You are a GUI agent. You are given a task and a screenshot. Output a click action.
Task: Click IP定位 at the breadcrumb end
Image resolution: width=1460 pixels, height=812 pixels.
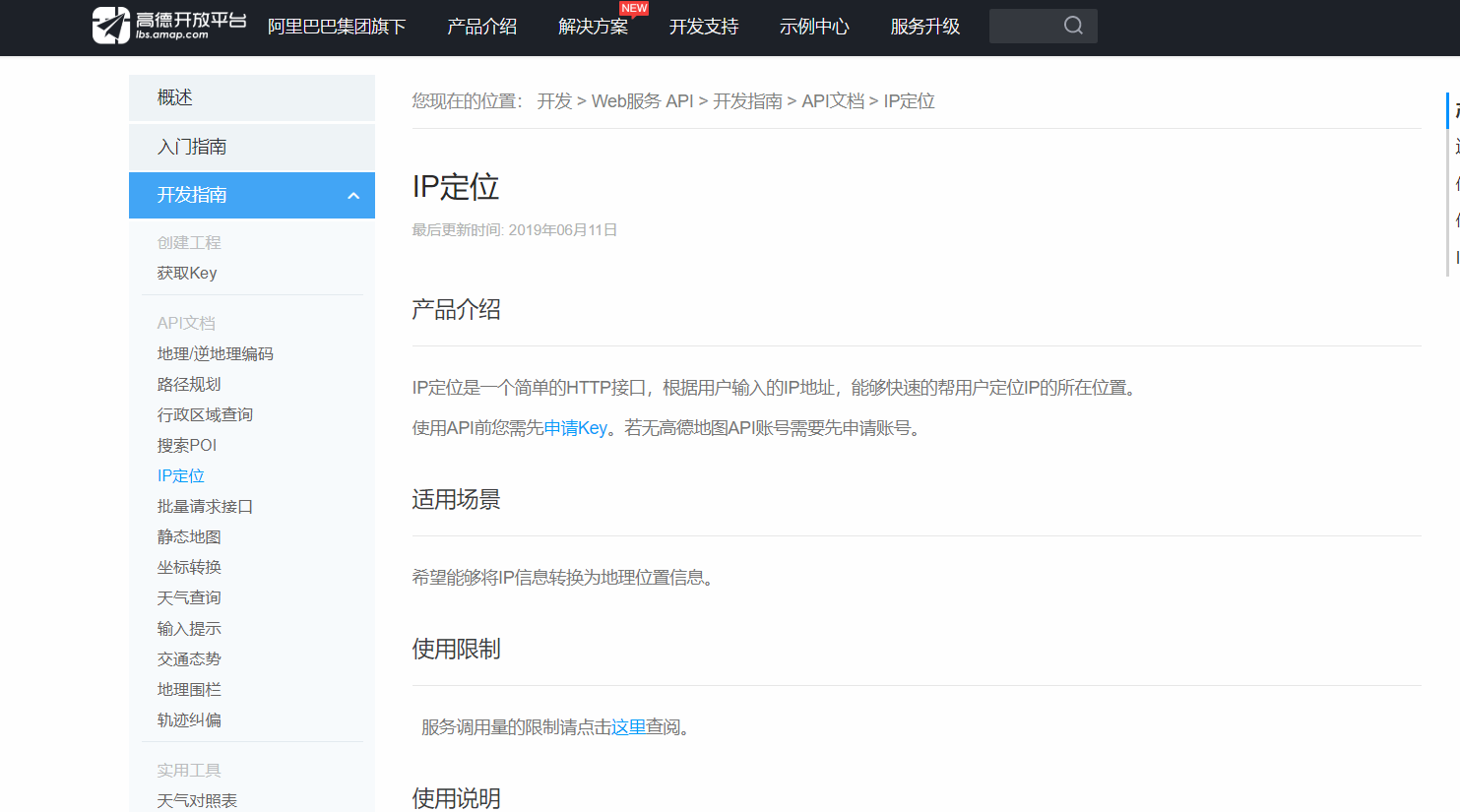pos(909,101)
